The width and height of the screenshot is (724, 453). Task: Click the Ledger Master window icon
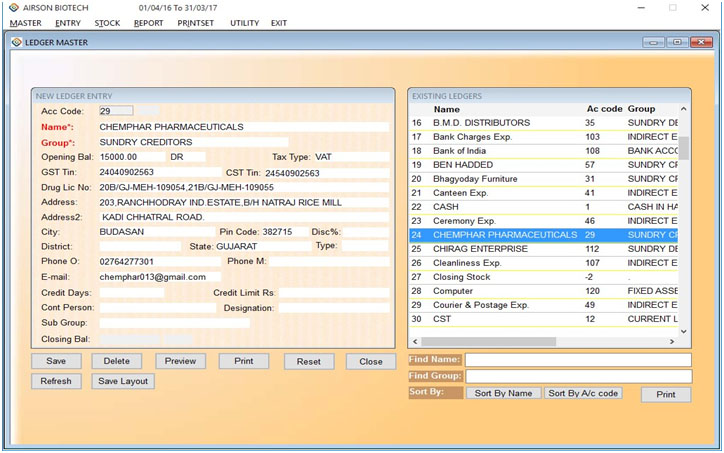pos(16,41)
